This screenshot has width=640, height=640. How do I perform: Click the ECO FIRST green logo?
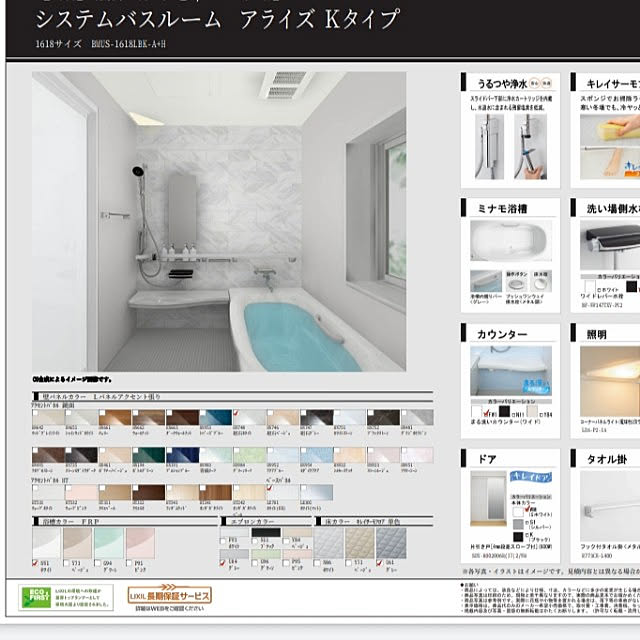tap(36, 597)
